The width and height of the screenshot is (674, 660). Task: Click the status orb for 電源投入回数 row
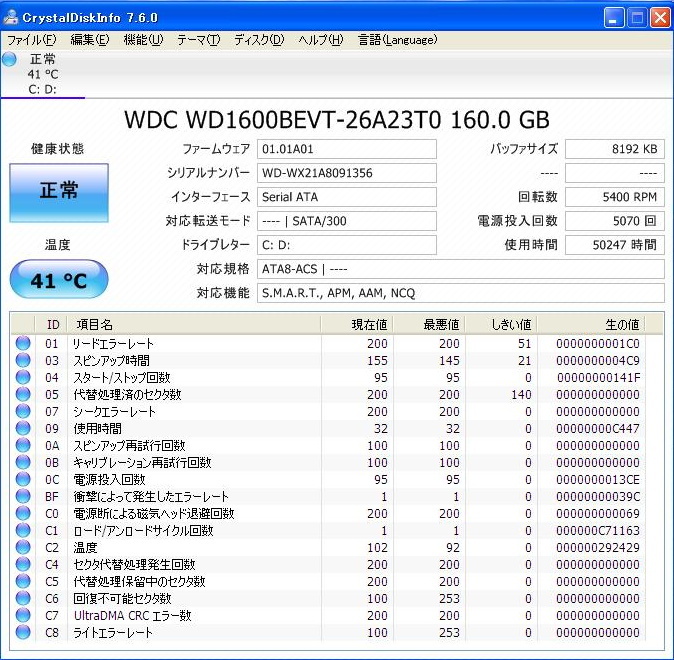pos(23,480)
